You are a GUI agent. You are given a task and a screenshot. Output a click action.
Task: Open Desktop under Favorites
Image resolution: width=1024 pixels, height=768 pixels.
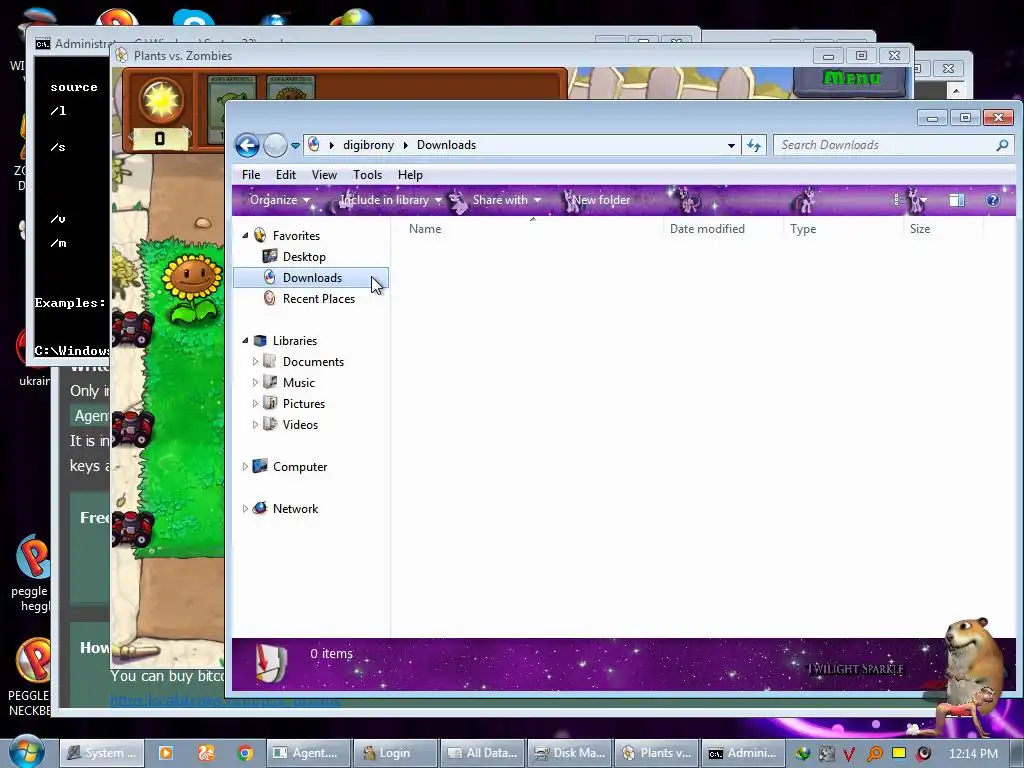[304, 257]
